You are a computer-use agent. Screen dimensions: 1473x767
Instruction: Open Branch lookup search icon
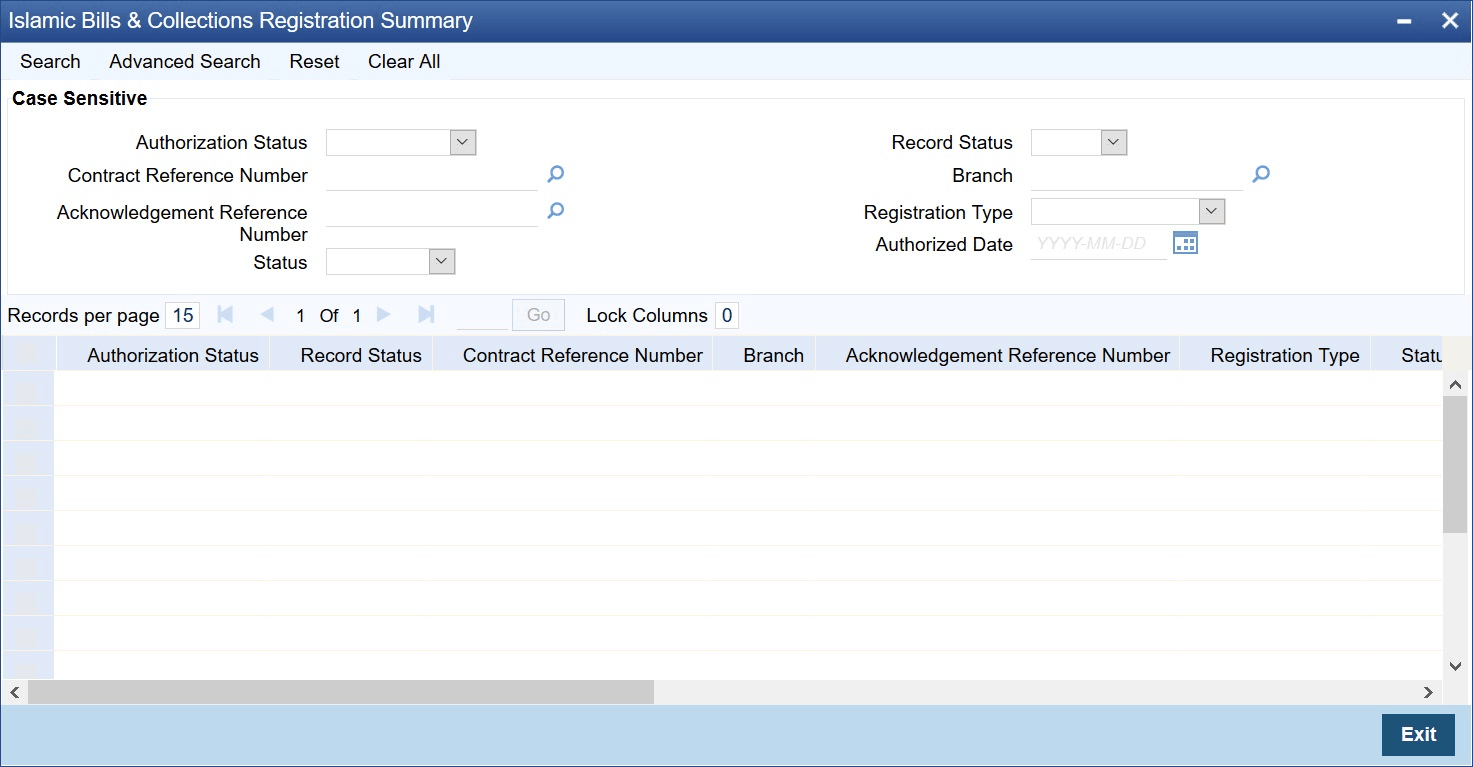tap(1261, 175)
